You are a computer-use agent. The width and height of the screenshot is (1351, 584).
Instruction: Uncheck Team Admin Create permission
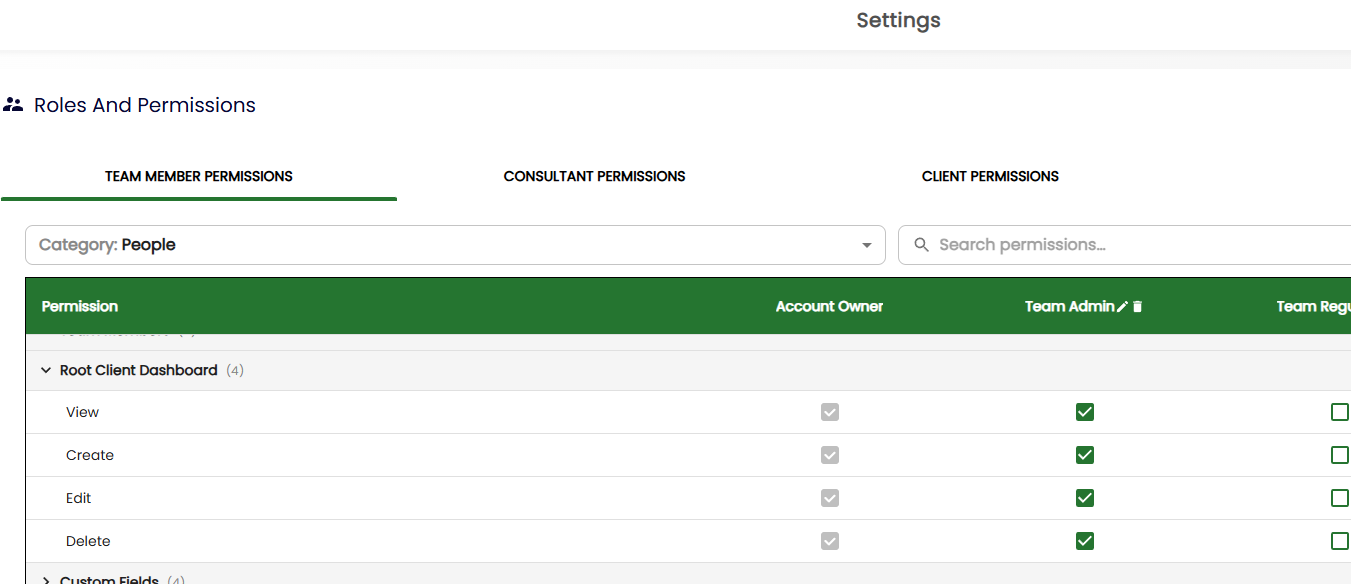pyautogui.click(x=1085, y=455)
